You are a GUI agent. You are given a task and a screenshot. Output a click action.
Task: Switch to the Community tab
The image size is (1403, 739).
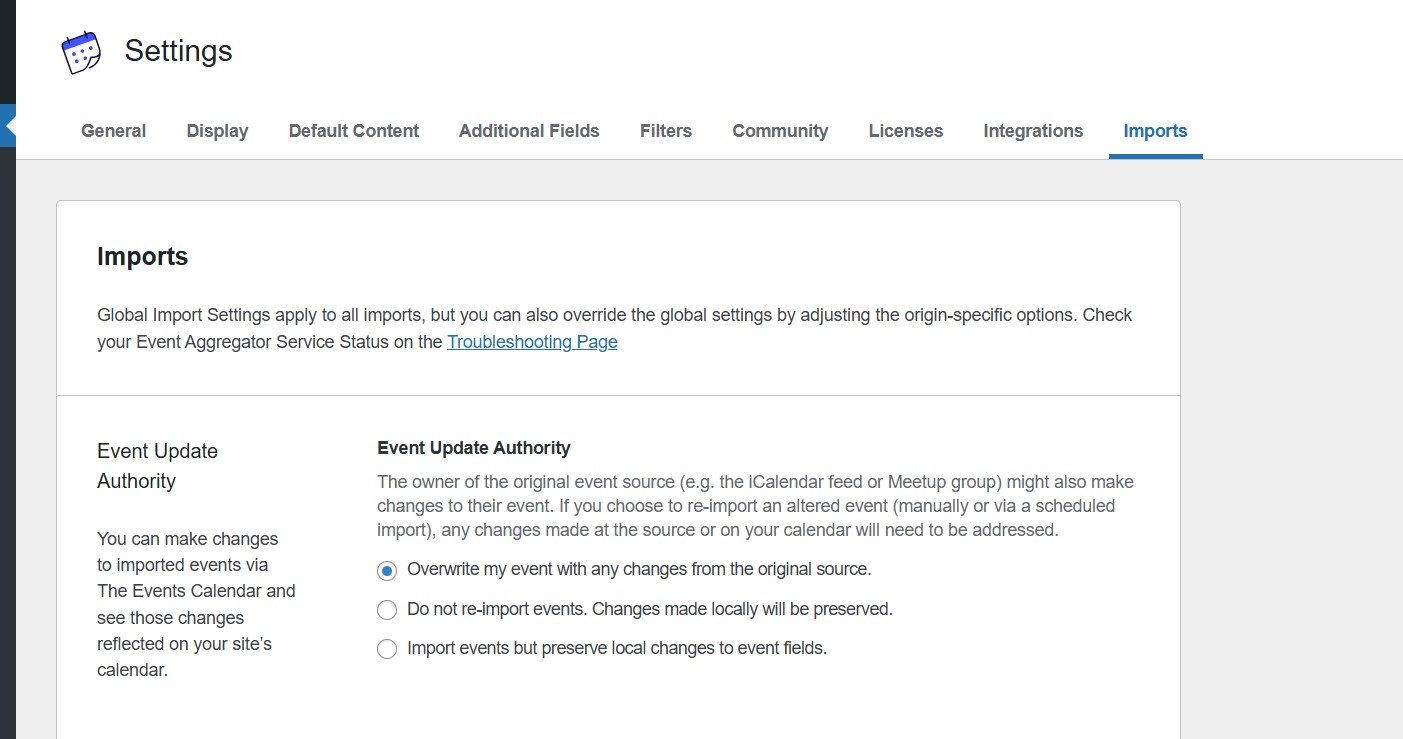pyautogui.click(x=780, y=131)
